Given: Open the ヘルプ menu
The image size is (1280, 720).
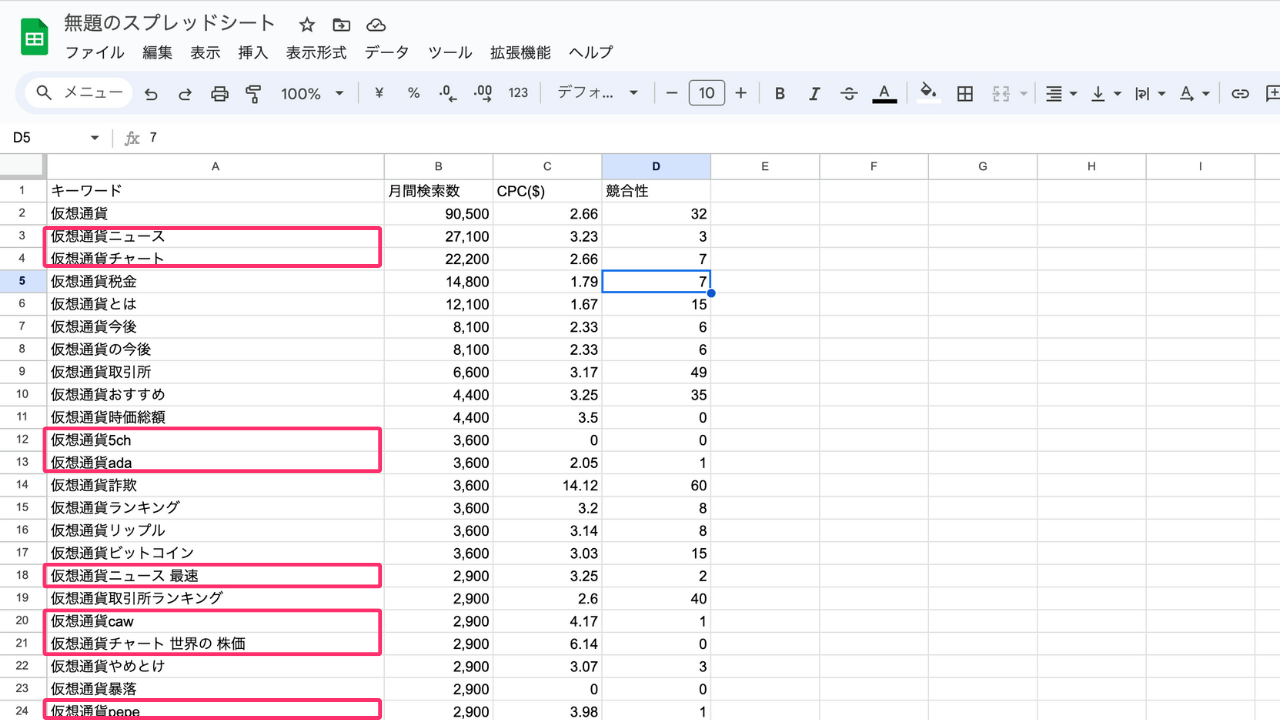Looking at the screenshot, I should tap(590, 53).
